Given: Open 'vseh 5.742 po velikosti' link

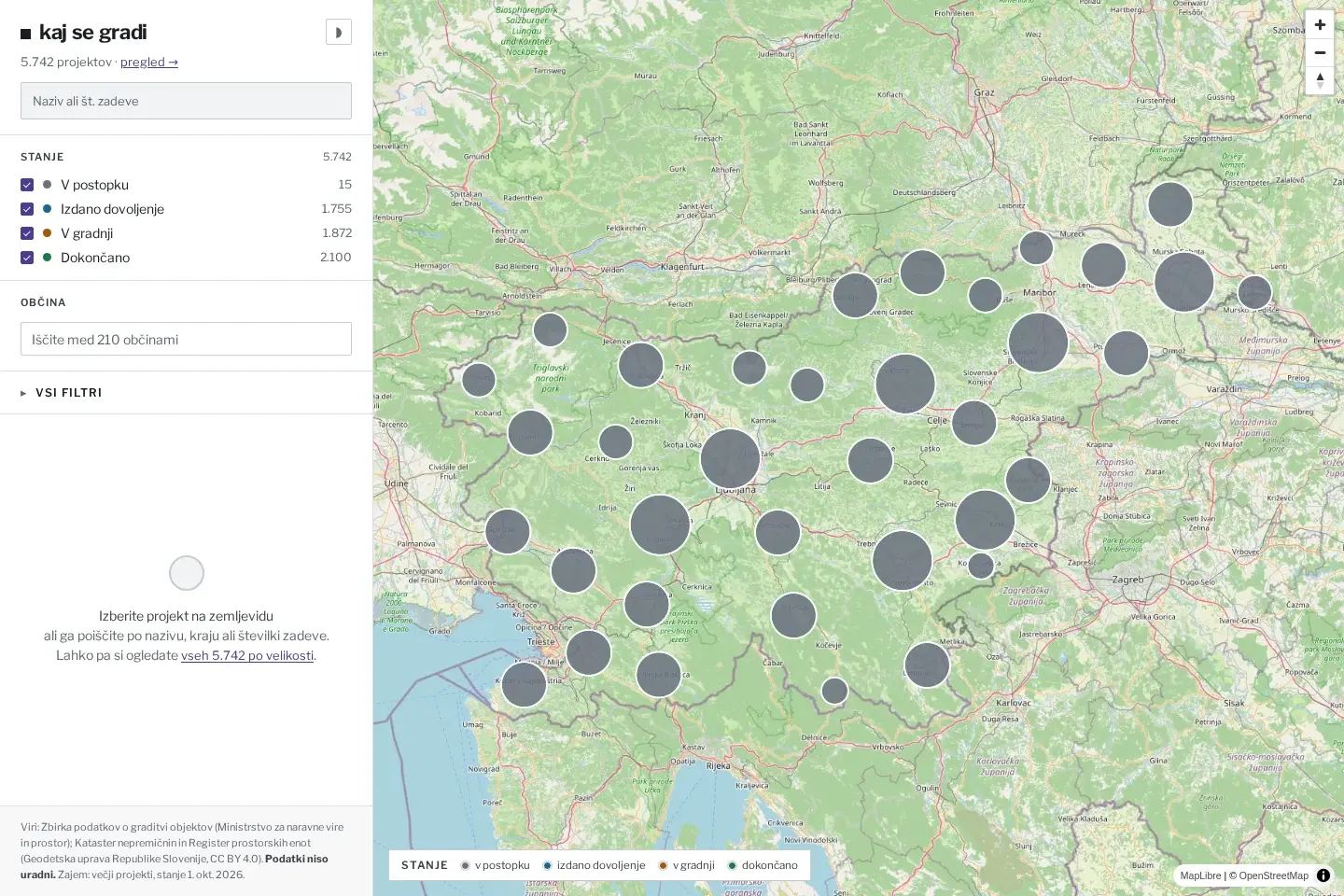Looking at the screenshot, I should tap(247, 655).
